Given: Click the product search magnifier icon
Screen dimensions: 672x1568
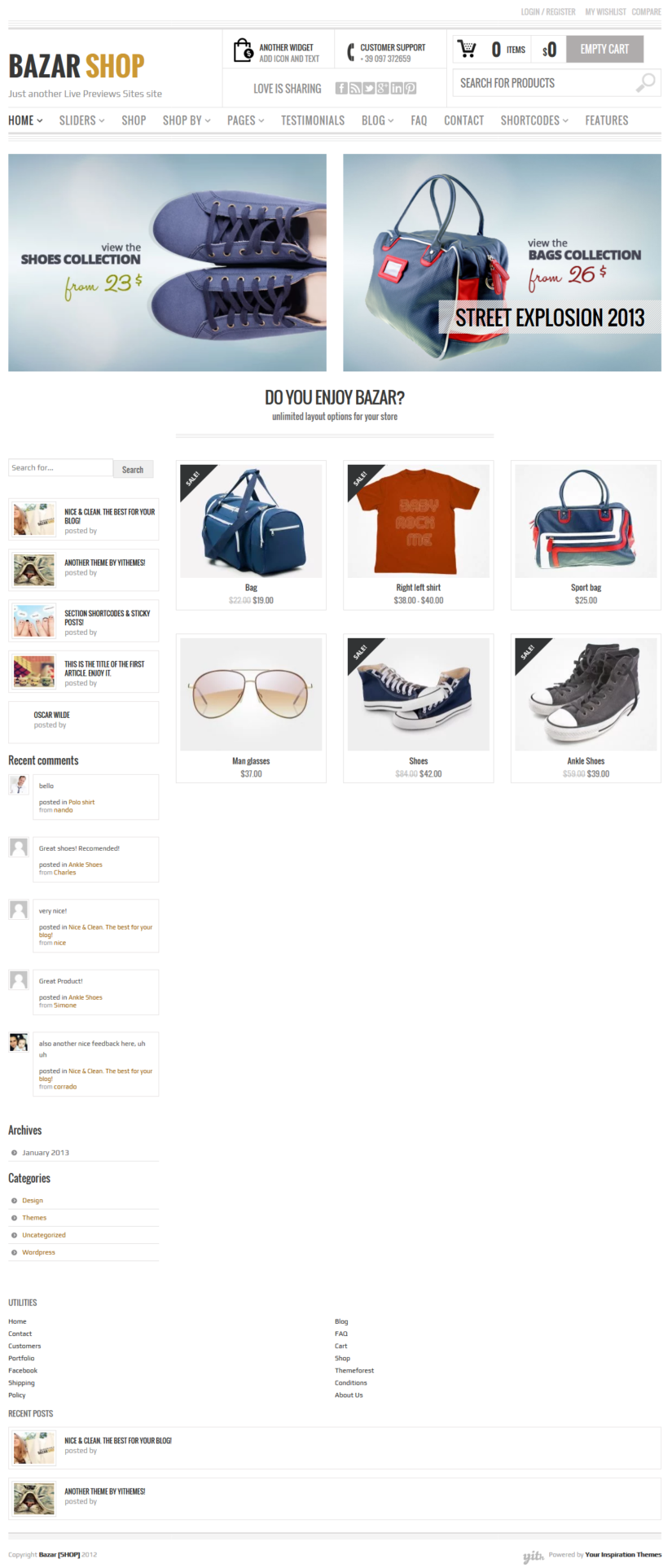Looking at the screenshot, I should tap(645, 82).
